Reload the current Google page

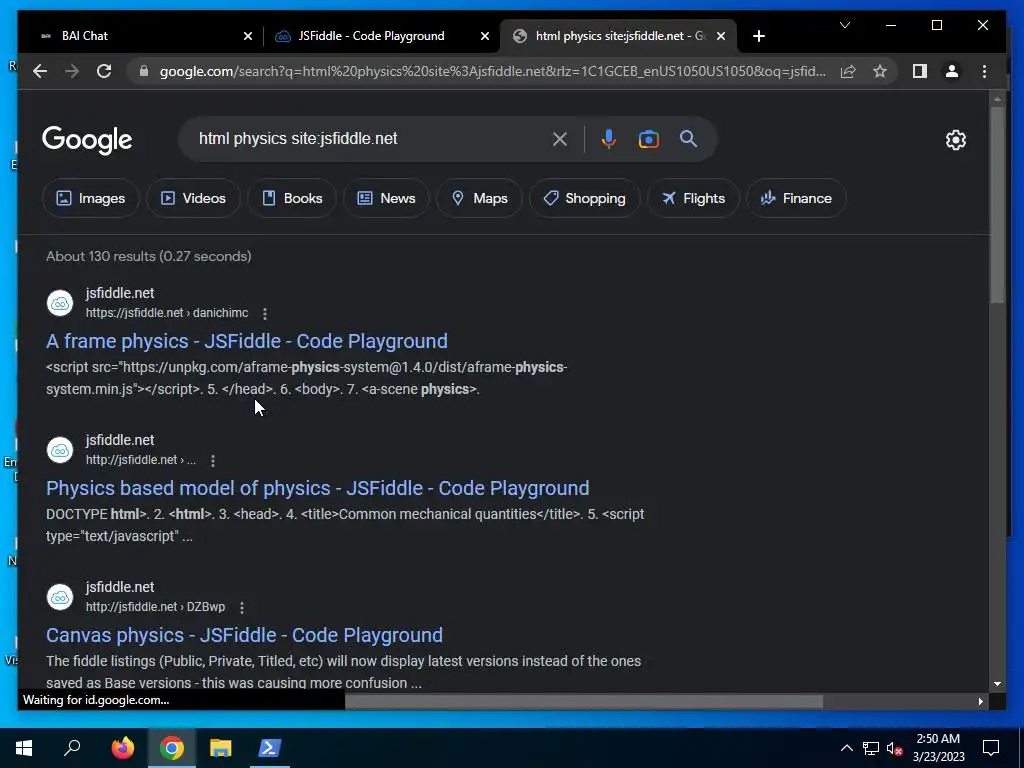[x=104, y=71]
